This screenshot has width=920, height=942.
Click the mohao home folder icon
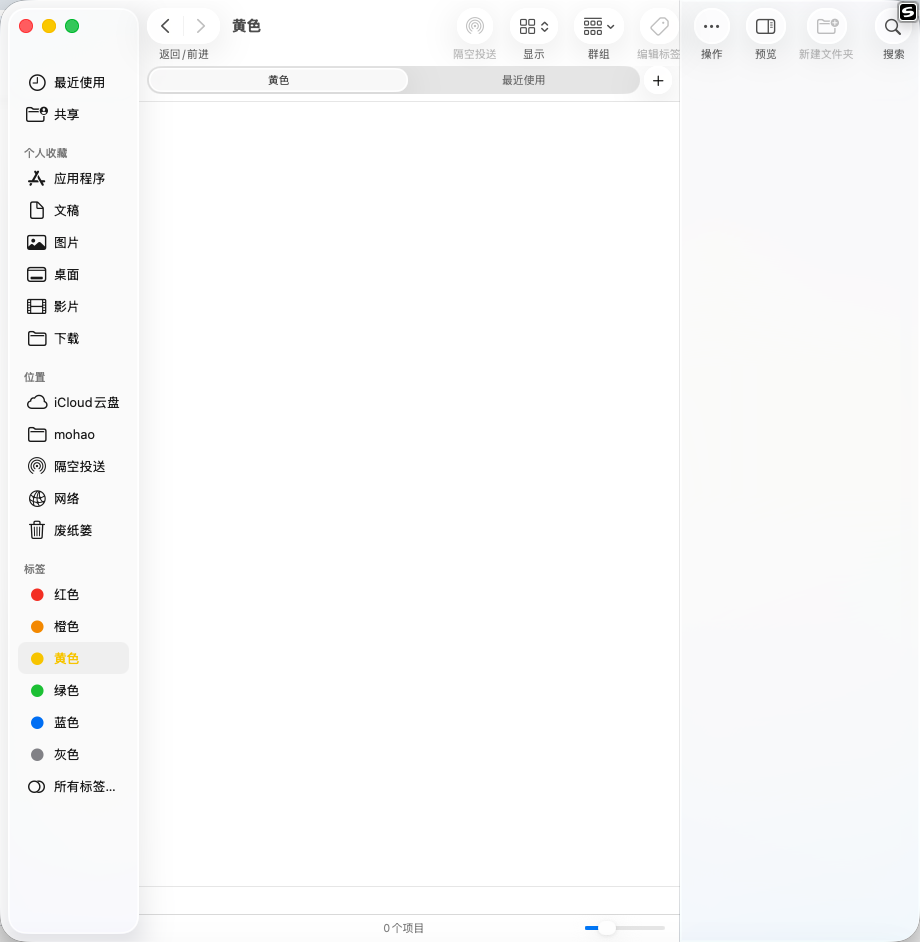pos(37,434)
